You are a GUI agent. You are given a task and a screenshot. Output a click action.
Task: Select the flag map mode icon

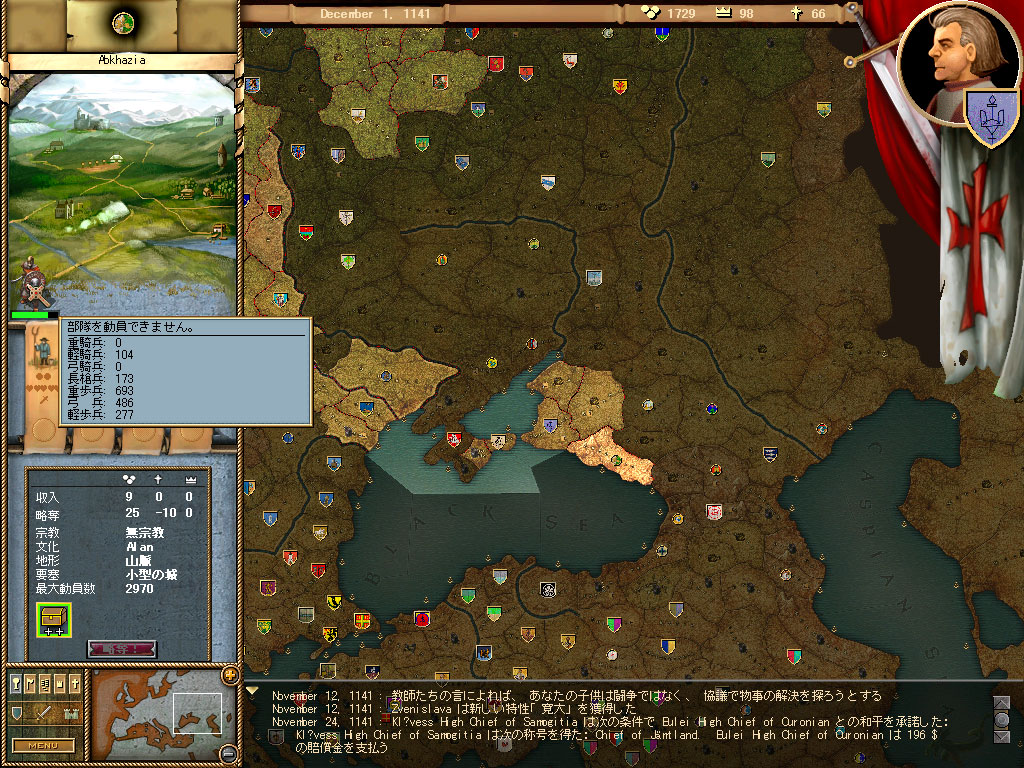pyautogui.click(x=30, y=684)
